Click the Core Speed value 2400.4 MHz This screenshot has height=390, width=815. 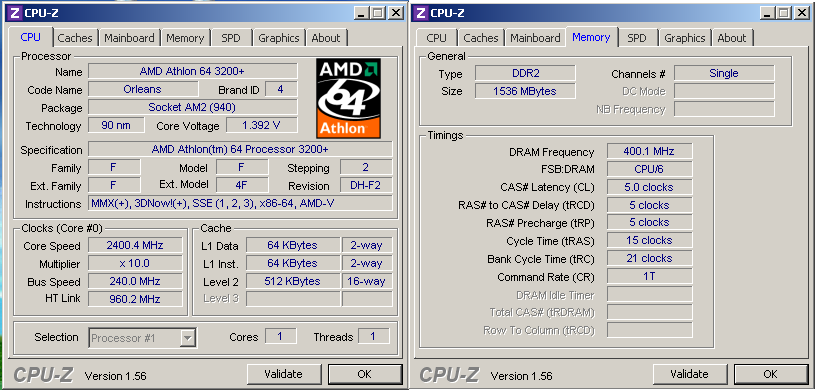(135, 245)
